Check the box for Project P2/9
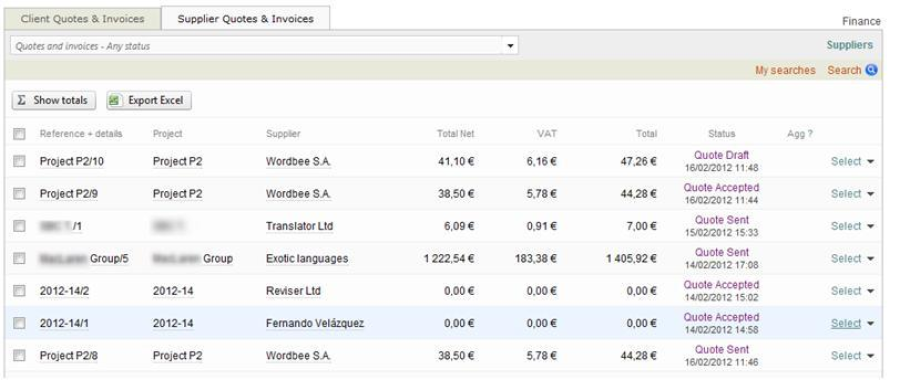The width and height of the screenshot is (900, 380). 20,194
